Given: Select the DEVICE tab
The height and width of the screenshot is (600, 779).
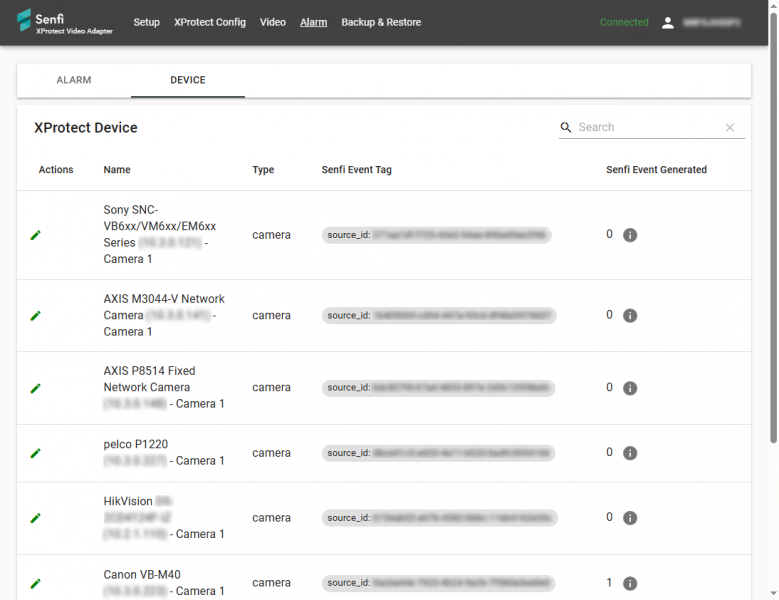Looking at the screenshot, I should 188,80.
